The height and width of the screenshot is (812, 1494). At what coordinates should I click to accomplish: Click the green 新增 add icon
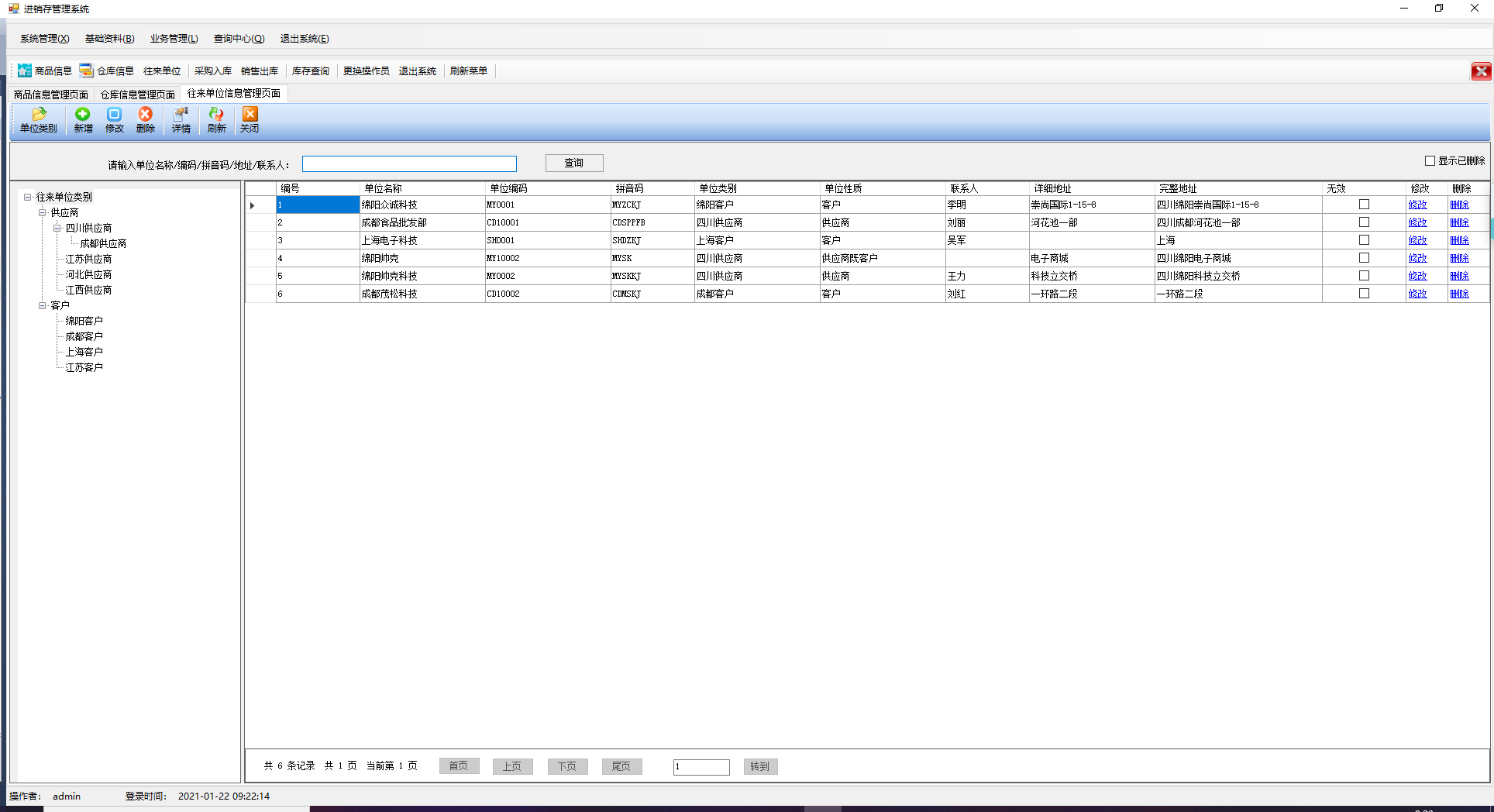pyautogui.click(x=83, y=114)
